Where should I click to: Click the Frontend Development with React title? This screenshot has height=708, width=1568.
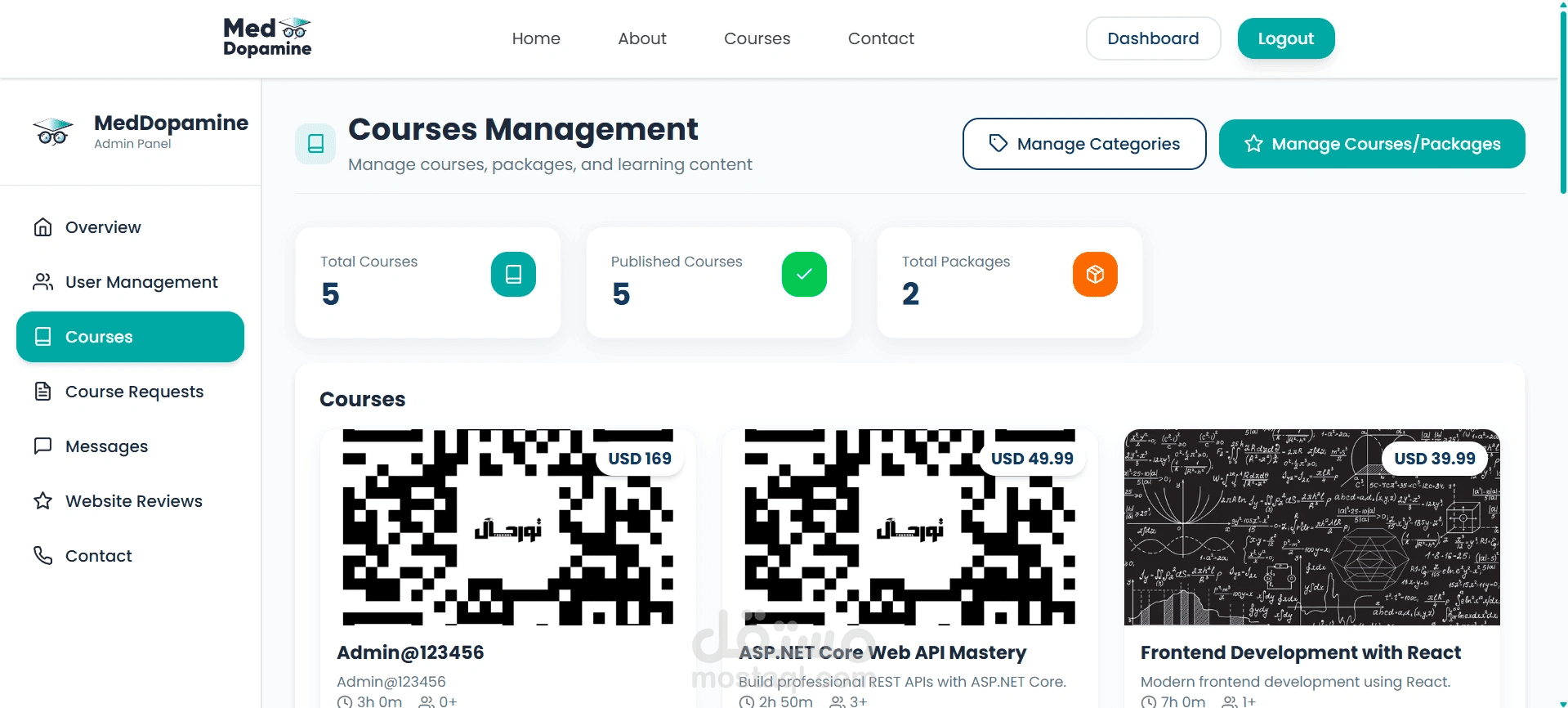[1301, 652]
